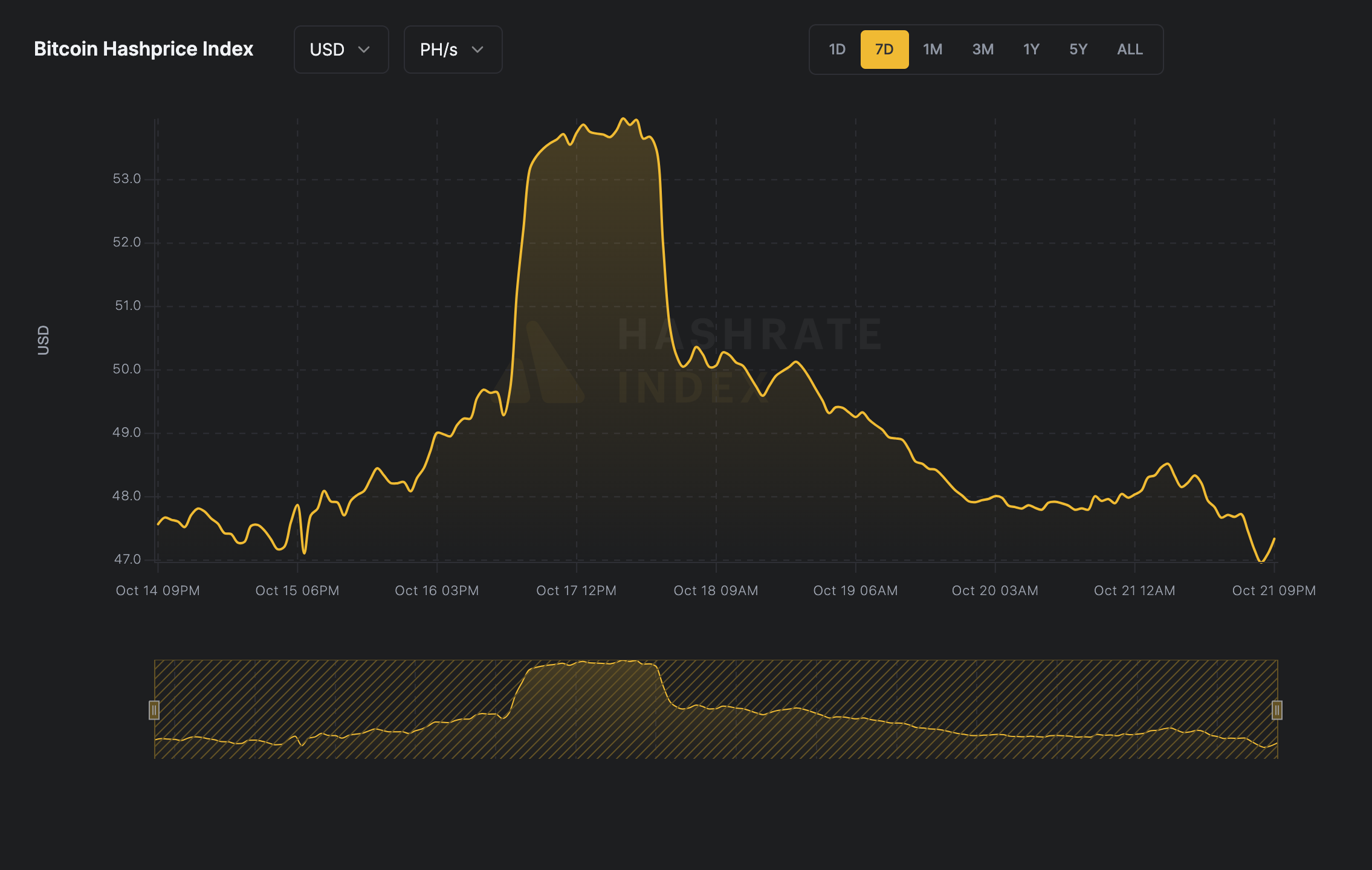Viewport: 1372px width, 870px height.
Task: Select the highlighted 7D time range
Action: click(x=884, y=50)
